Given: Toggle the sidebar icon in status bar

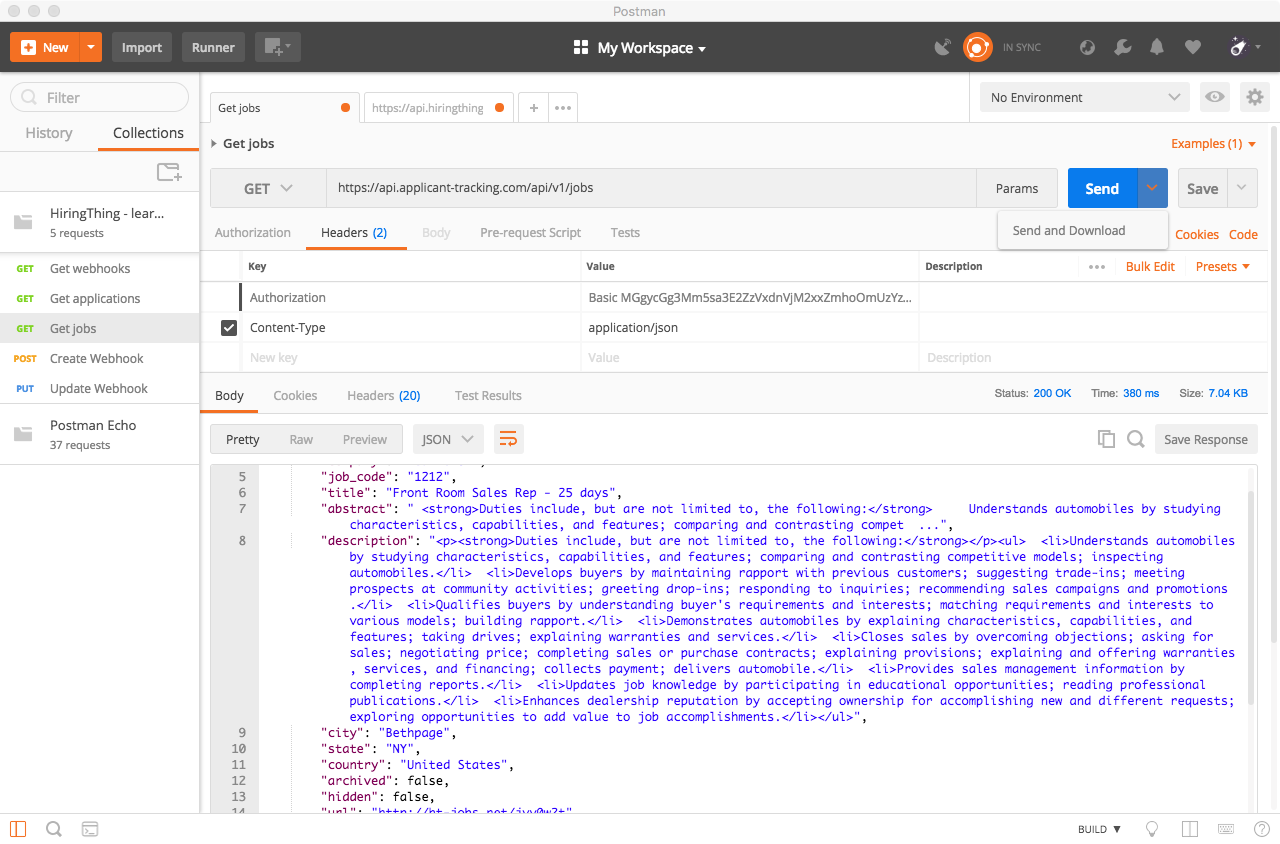Looking at the screenshot, I should [18, 829].
